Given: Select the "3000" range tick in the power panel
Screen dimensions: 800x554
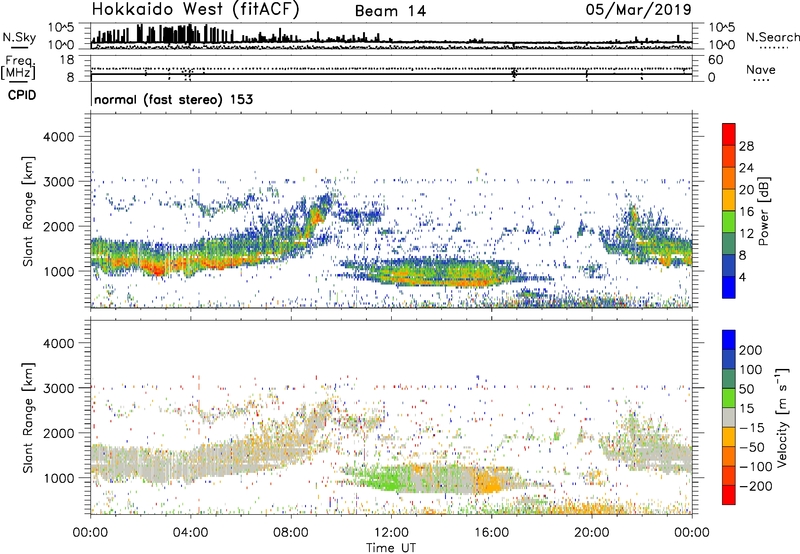Looking at the screenshot, I should pyautogui.click(x=59, y=182).
